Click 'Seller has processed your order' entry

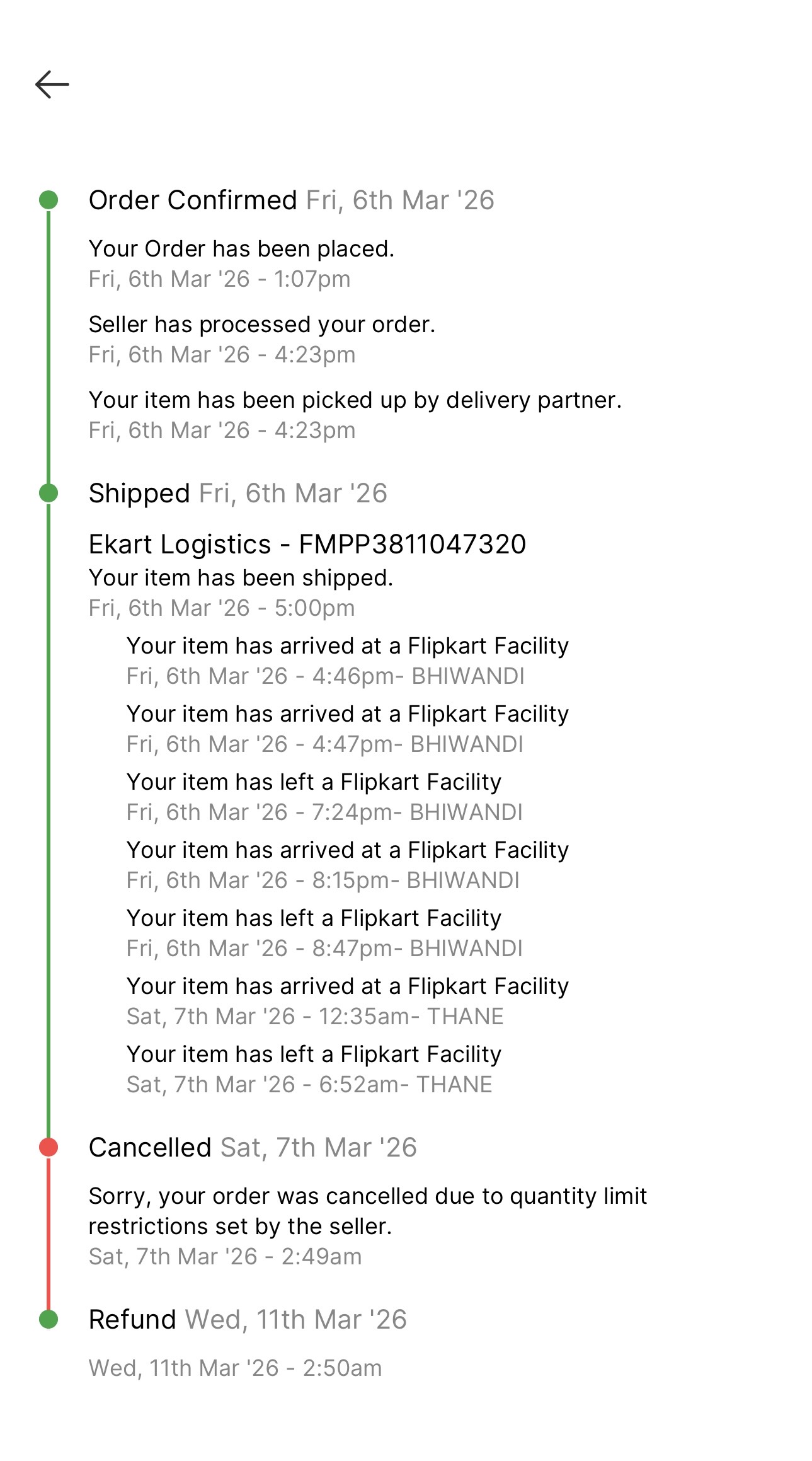[262, 325]
